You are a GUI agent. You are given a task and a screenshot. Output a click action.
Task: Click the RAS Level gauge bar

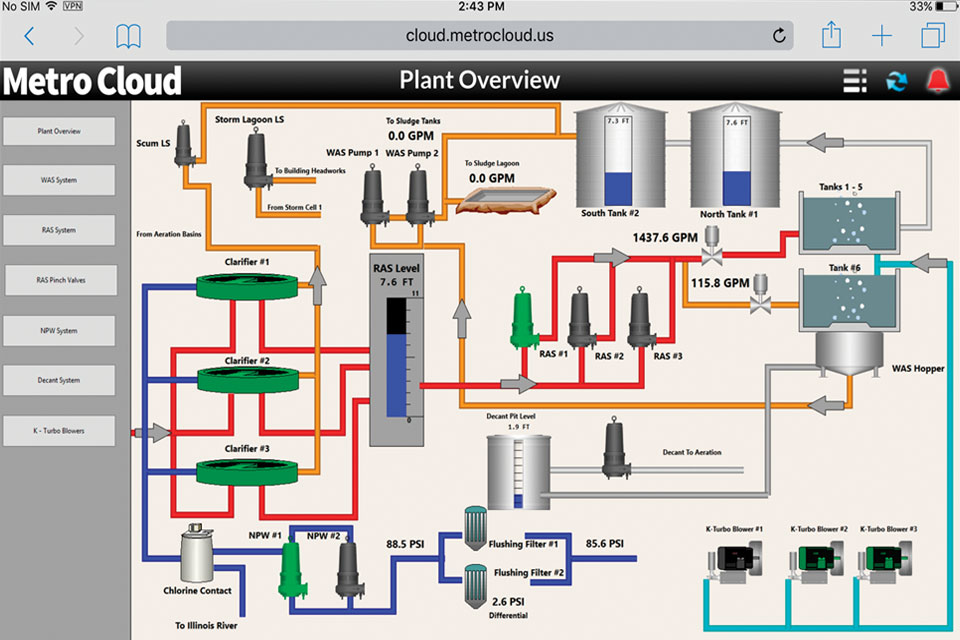point(396,360)
